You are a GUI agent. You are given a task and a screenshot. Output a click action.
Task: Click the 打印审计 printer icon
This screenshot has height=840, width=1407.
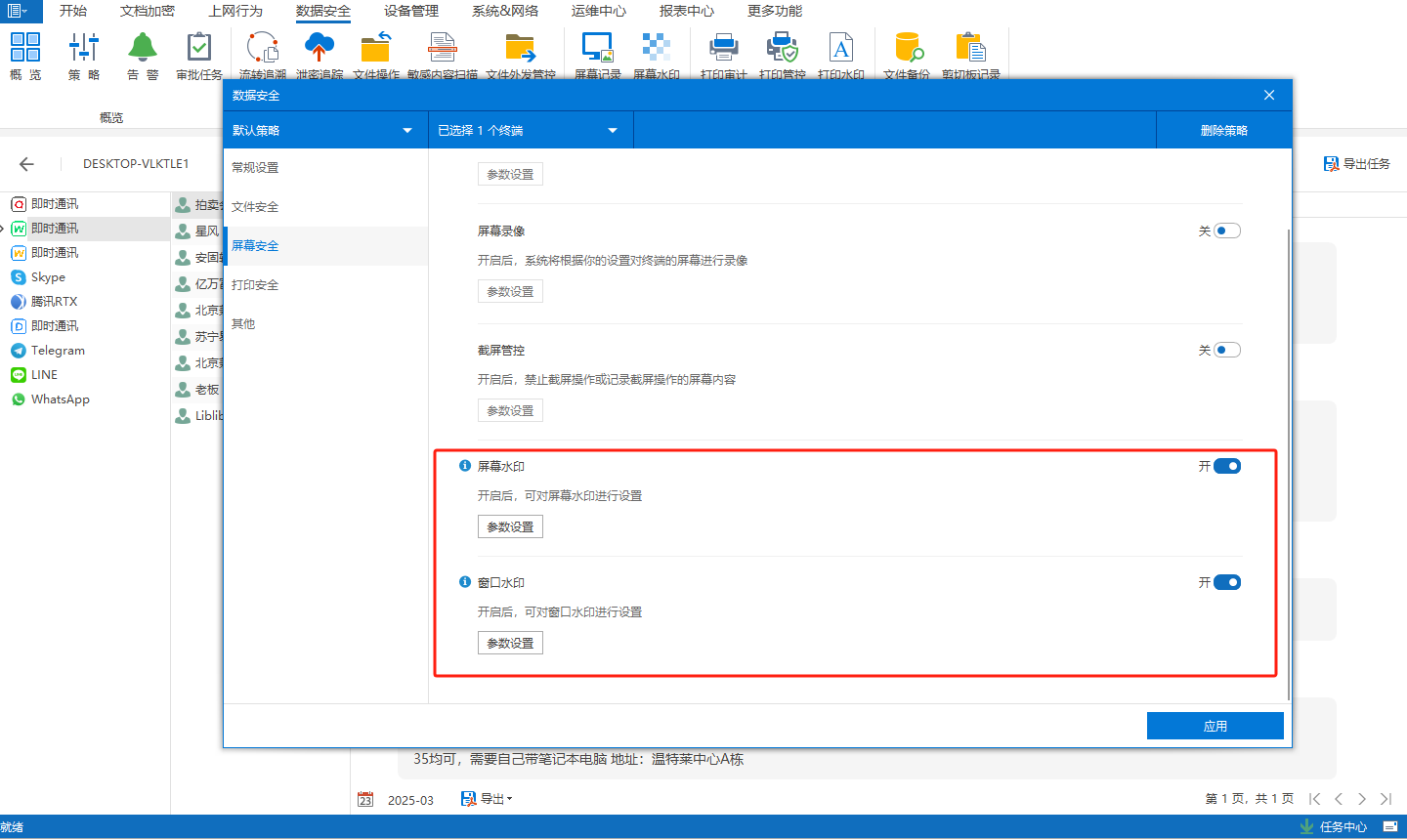[723, 49]
